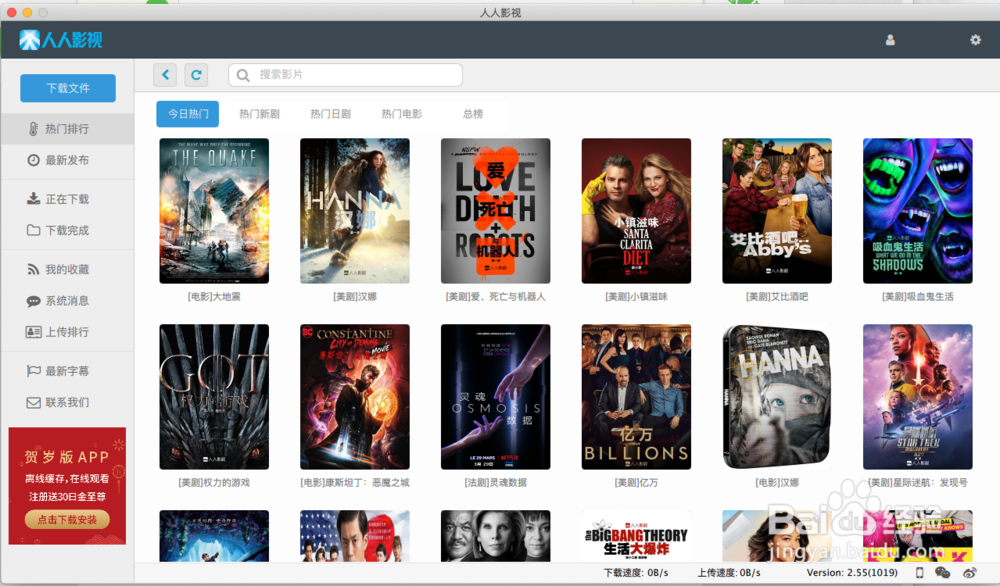Open the Big Bang Theory 生活大爆炸 poster

click(636, 536)
